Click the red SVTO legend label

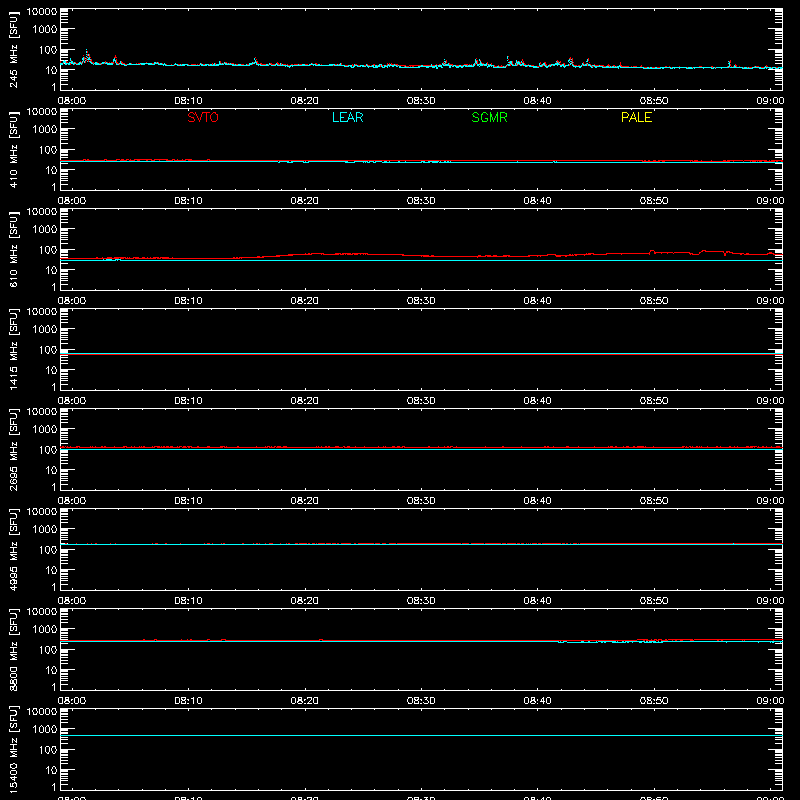coord(203,117)
